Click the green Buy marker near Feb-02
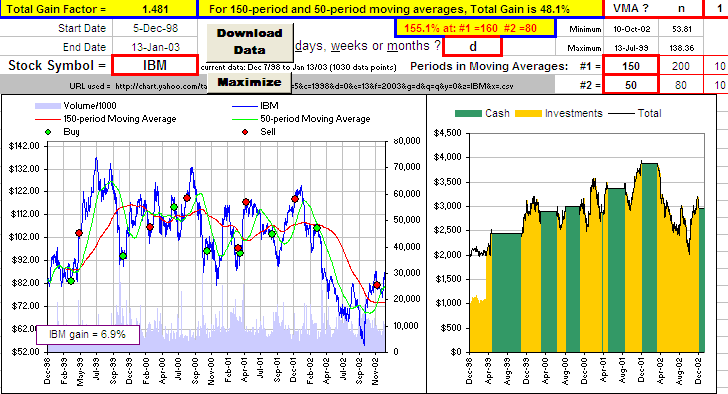 point(317,228)
